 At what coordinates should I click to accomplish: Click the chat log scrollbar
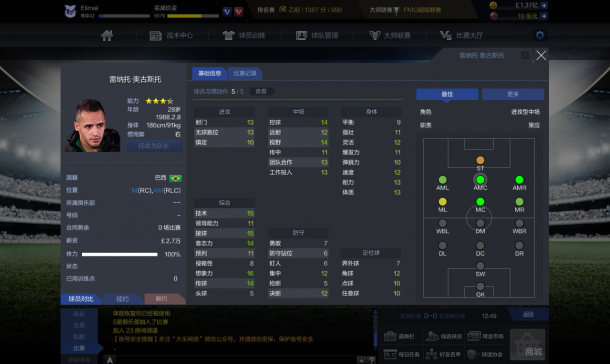coord(375,329)
